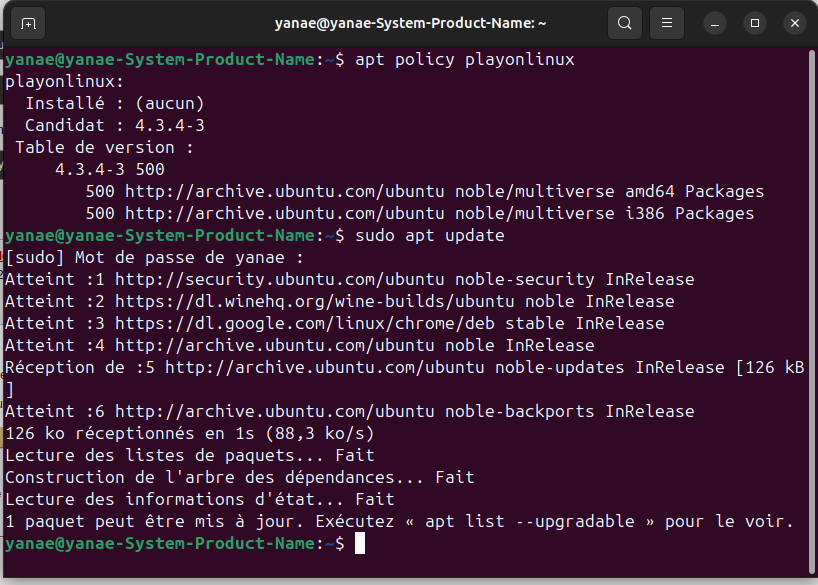
Task: Click the terminal vertical scrollbar
Action: tap(811, 311)
